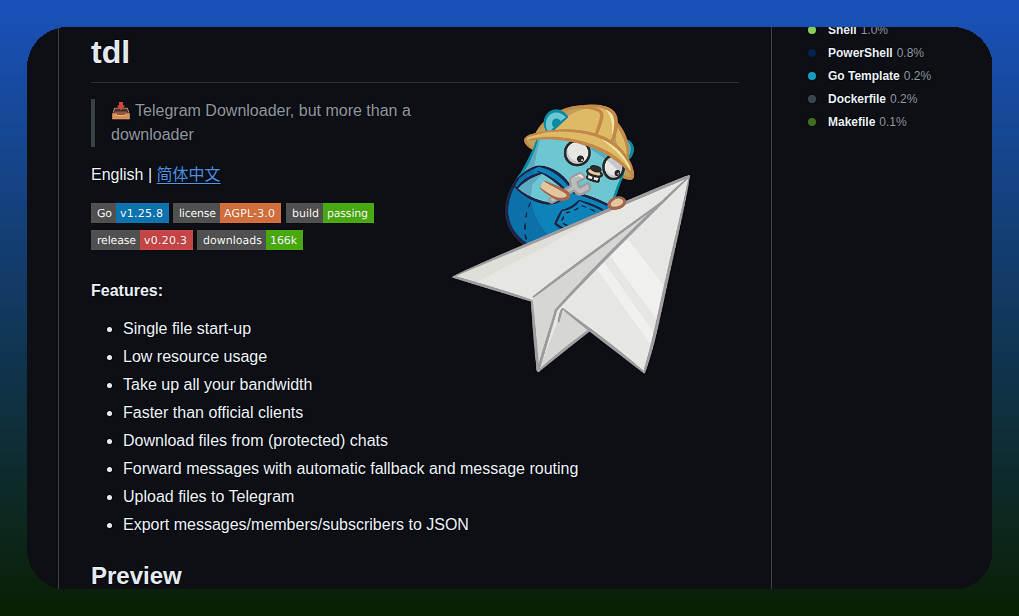This screenshot has width=1019, height=616.
Task: Open the 简体中文 language link
Action: pos(188,175)
